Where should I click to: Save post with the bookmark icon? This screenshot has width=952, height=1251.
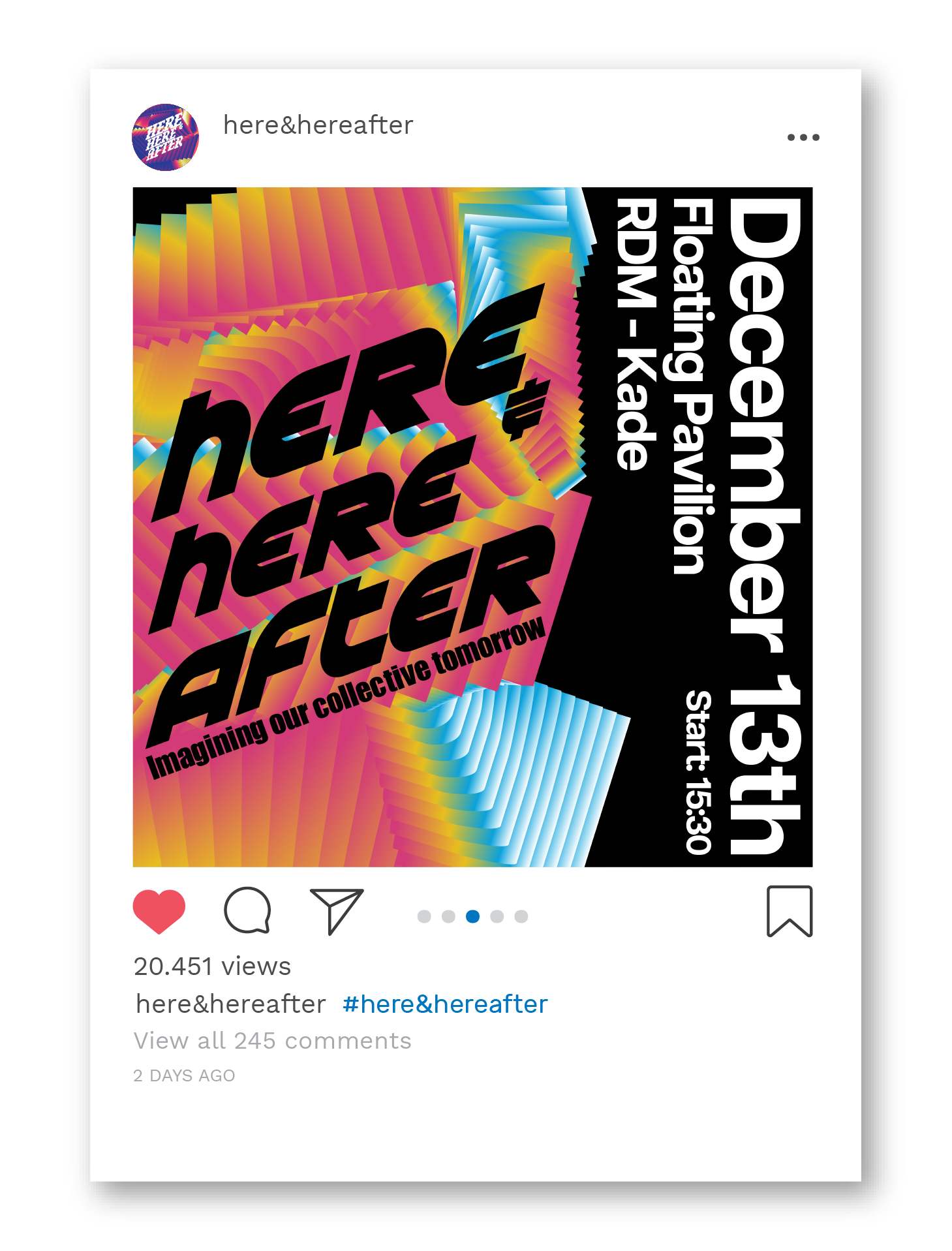click(x=790, y=911)
